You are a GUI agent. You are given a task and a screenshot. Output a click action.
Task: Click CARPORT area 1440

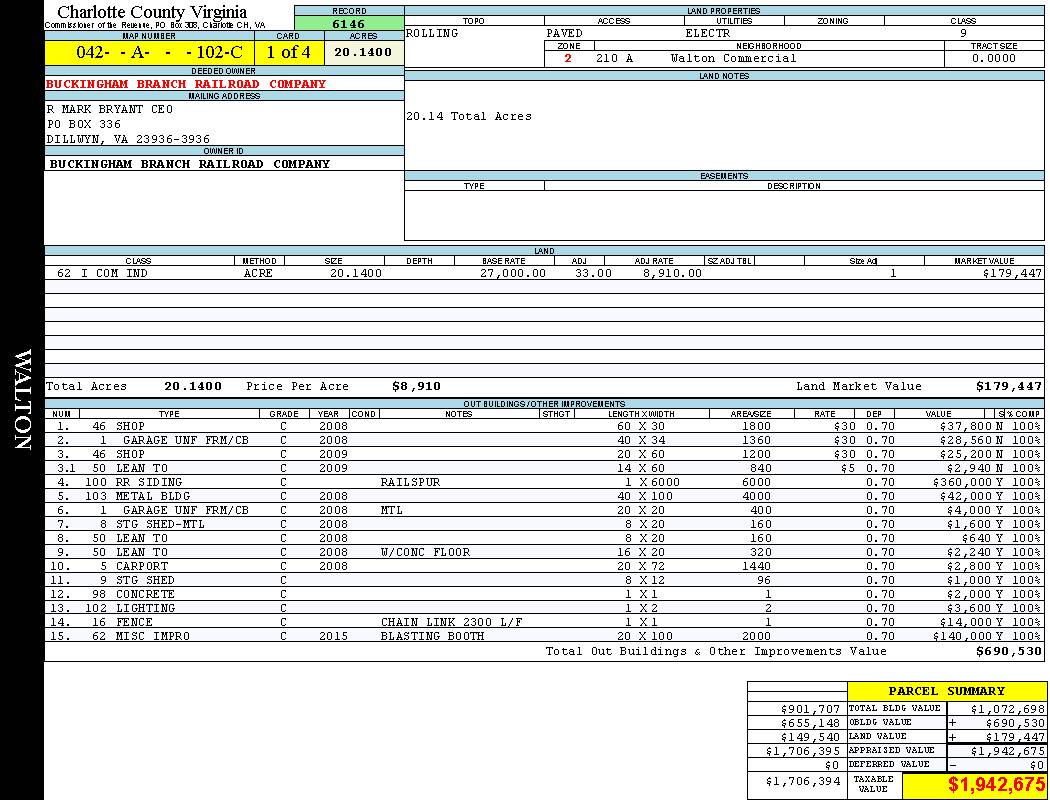pyautogui.click(x=756, y=566)
